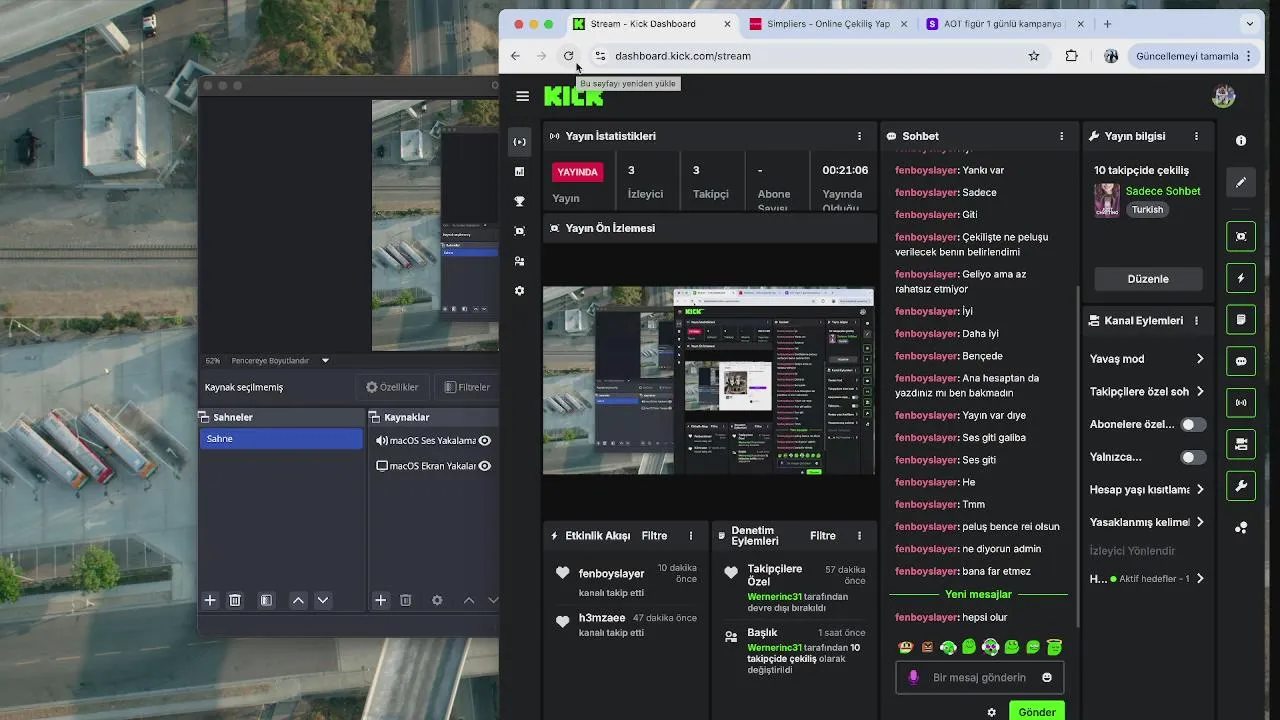
Task: Switch to Simpliers - Online Çekiliş Yap tab
Action: [829, 24]
